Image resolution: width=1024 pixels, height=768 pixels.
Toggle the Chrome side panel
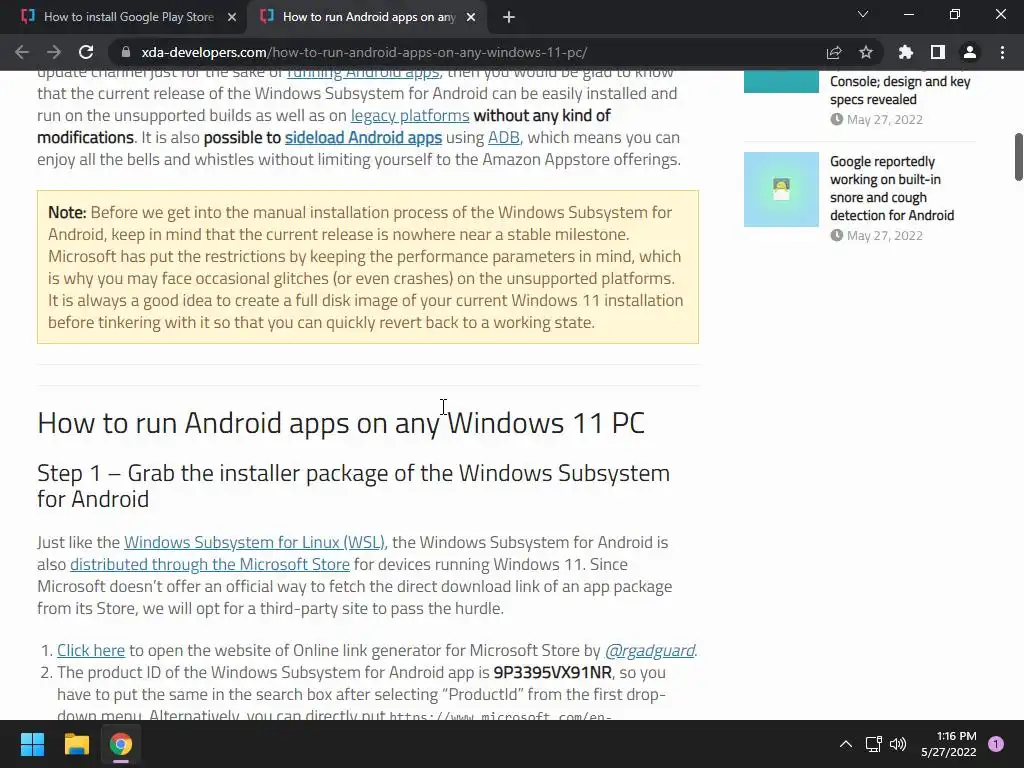(938, 52)
